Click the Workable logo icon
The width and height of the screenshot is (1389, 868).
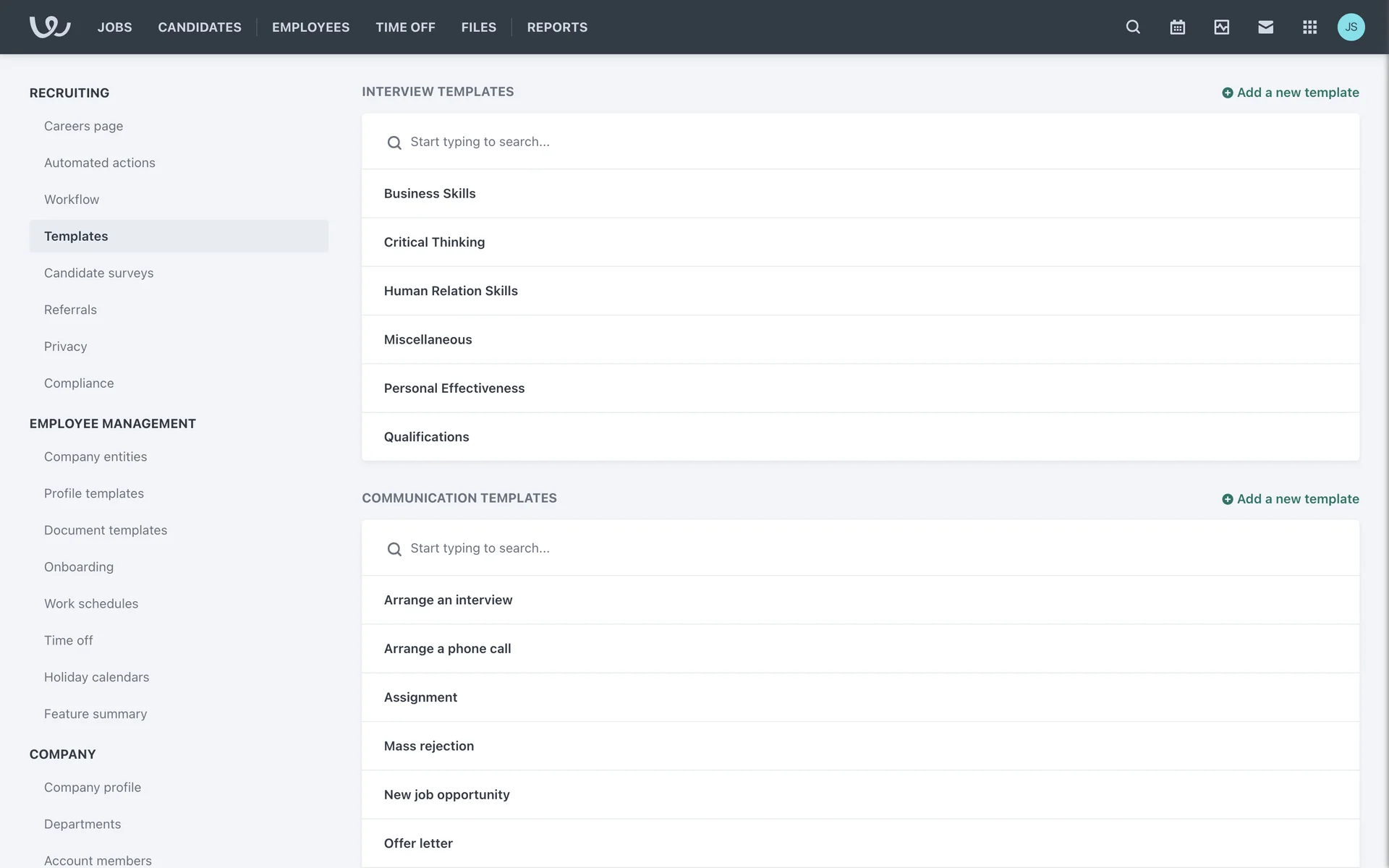click(x=49, y=27)
